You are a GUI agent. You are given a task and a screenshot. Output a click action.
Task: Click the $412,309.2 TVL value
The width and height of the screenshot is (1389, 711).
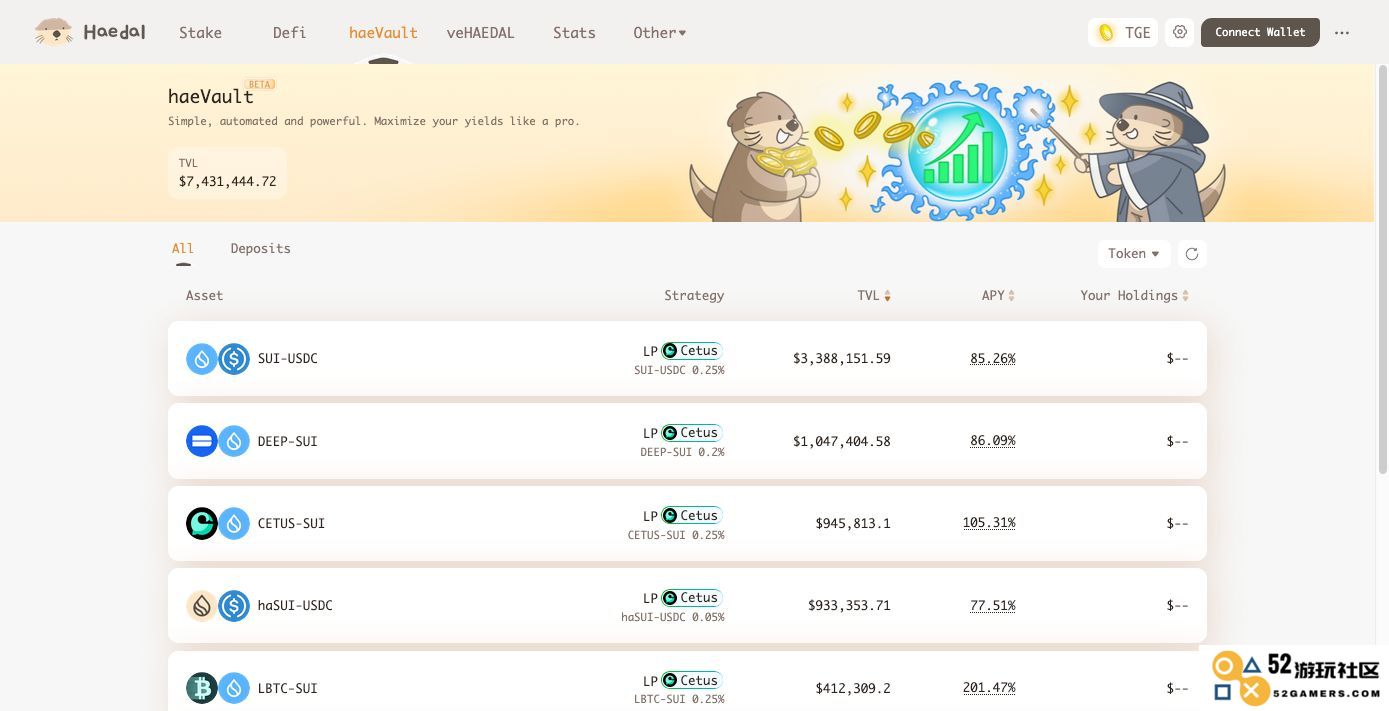pos(853,688)
